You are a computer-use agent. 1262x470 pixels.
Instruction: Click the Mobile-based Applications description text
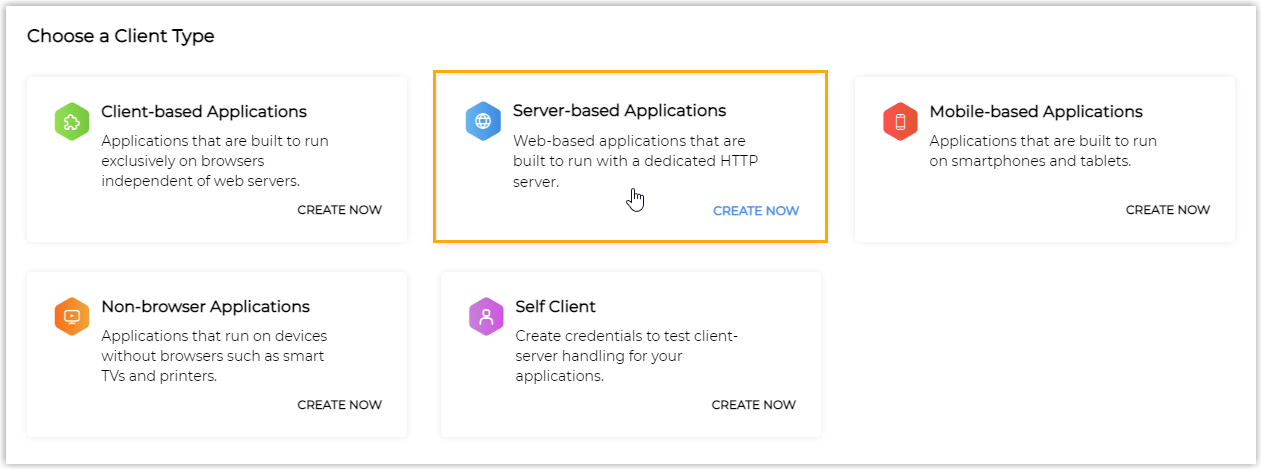click(x=1043, y=151)
